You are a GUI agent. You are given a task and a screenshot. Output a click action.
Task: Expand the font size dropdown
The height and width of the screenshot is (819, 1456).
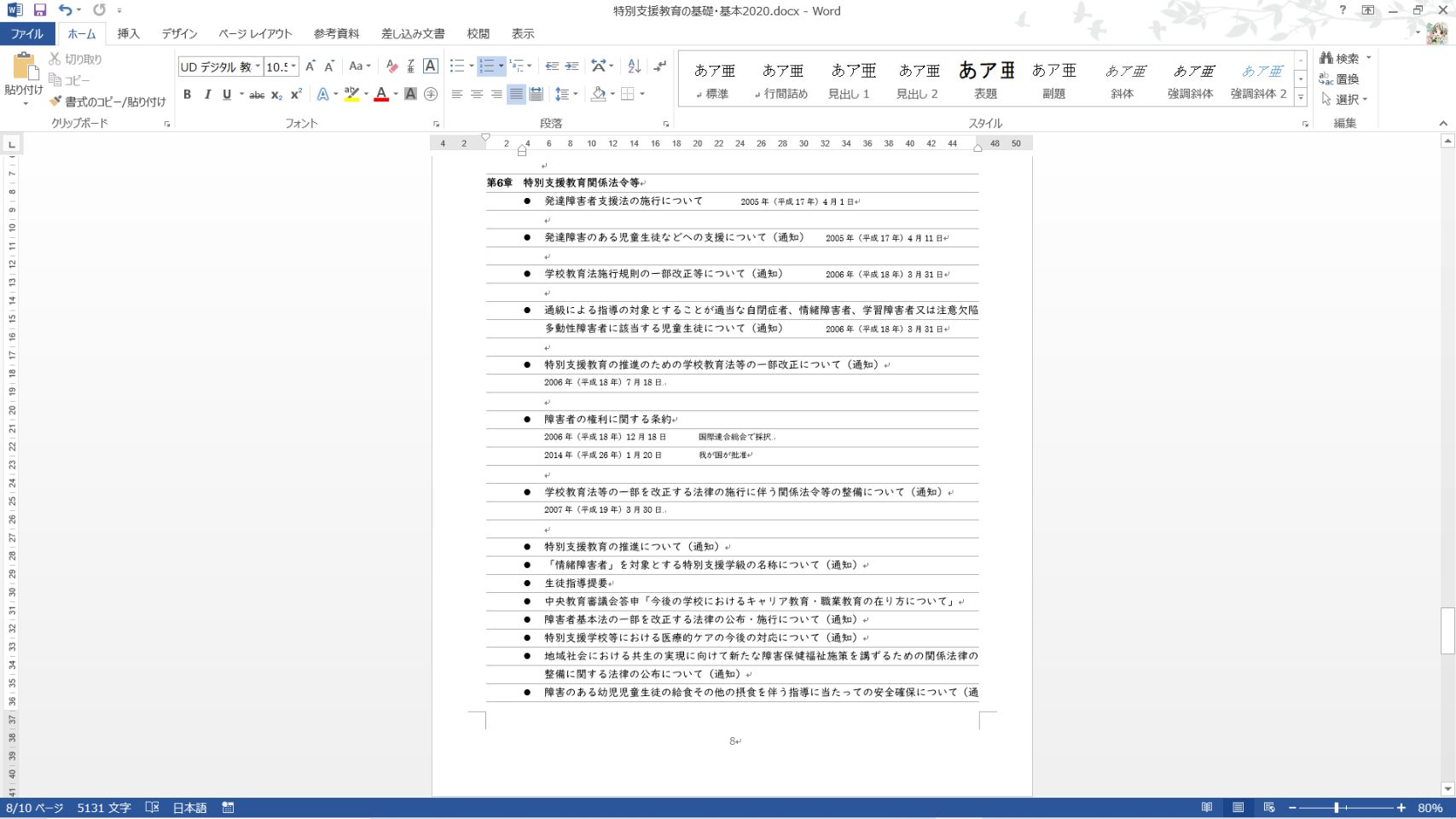(293, 67)
